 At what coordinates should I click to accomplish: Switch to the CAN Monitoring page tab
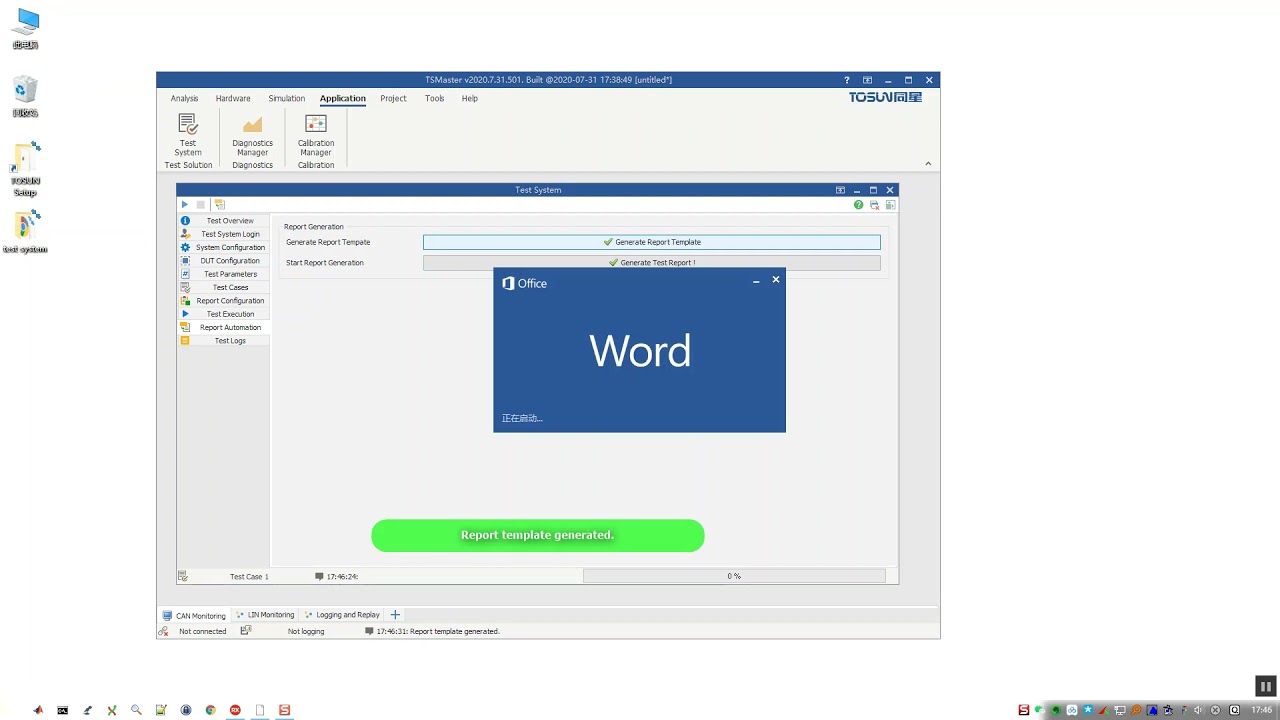[194, 615]
